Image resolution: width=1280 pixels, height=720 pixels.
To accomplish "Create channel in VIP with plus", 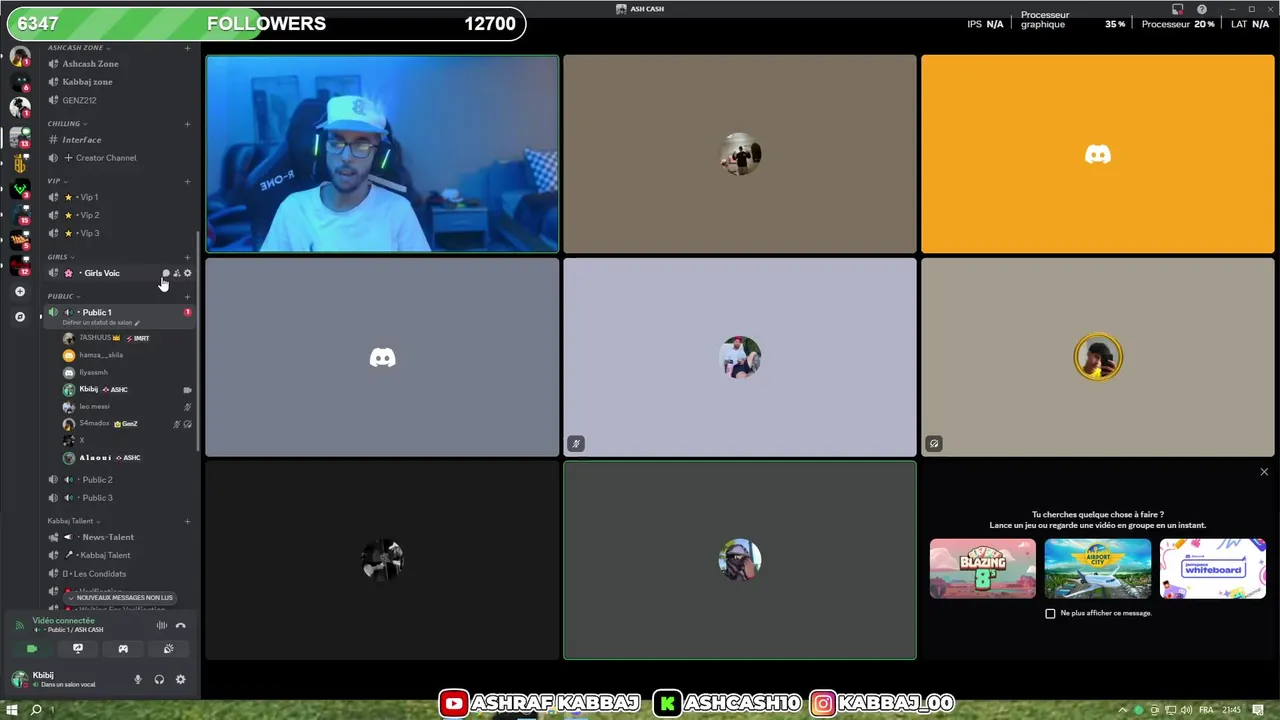I will 187,181.
